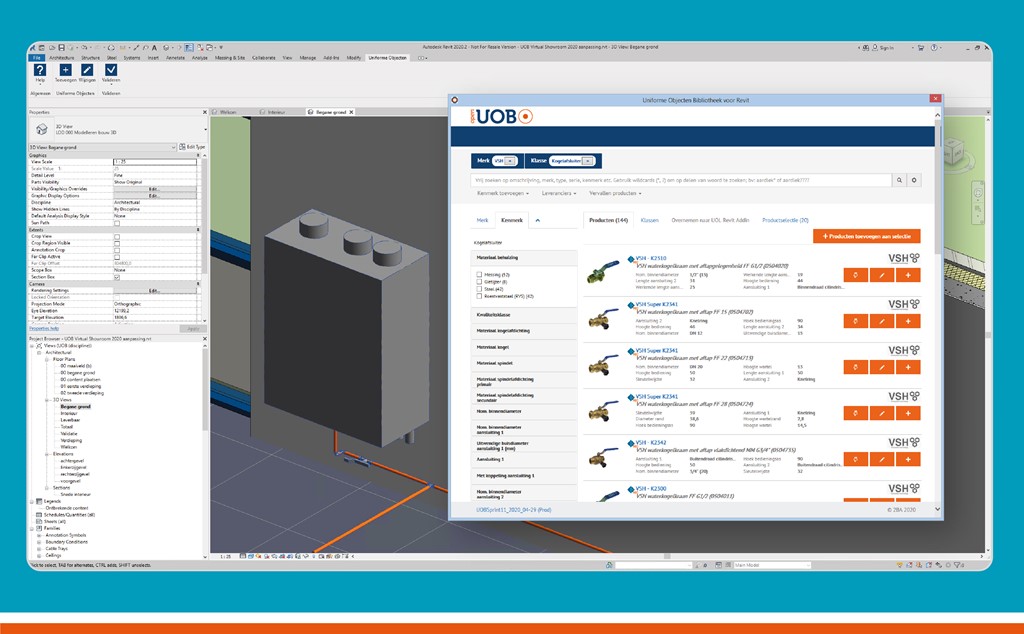Toggle the Crop Region Visible checkbox
Image resolution: width=1024 pixels, height=634 pixels.
[x=117, y=243]
